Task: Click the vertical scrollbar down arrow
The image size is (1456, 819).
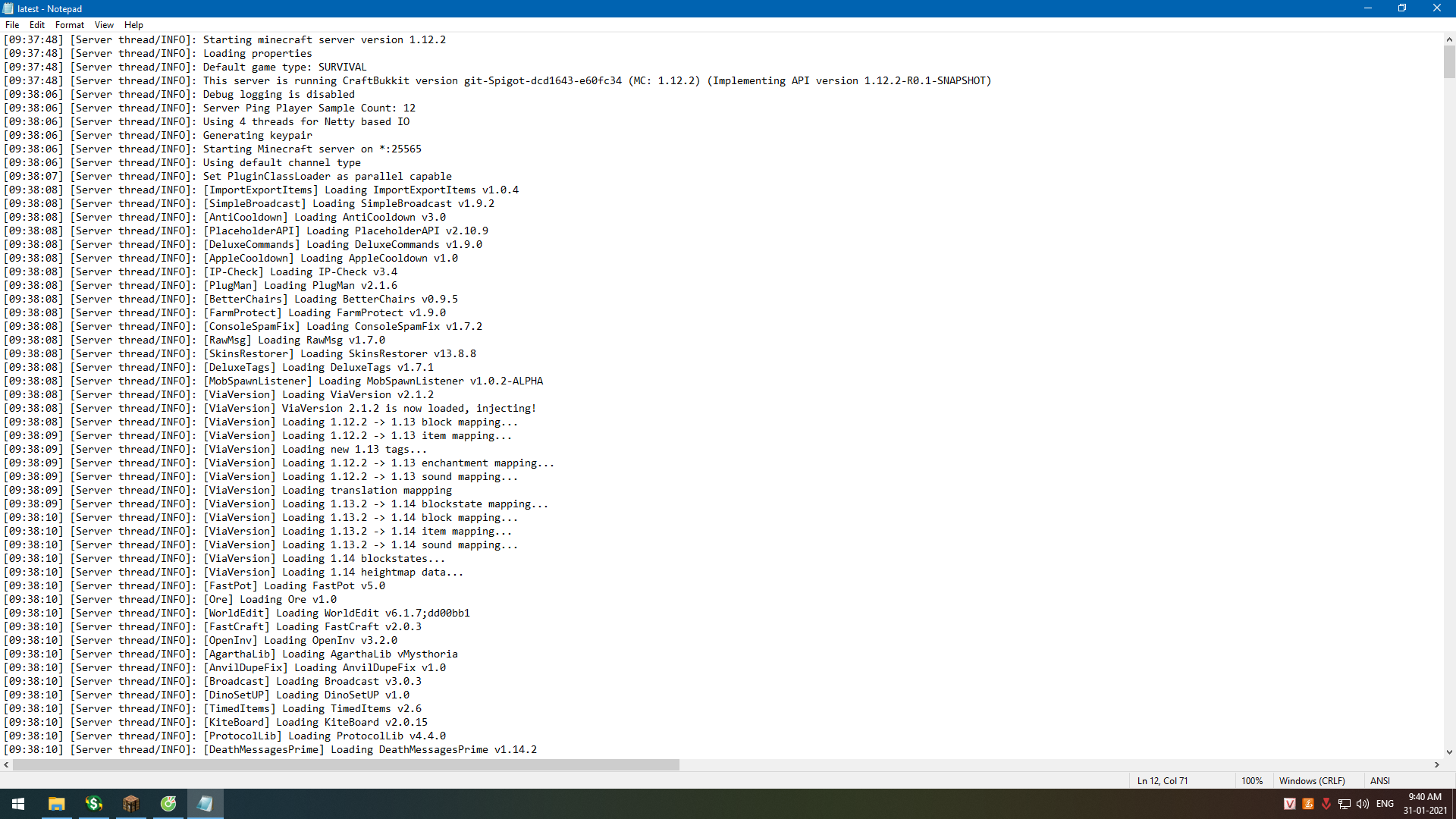Action: tap(1449, 752)
